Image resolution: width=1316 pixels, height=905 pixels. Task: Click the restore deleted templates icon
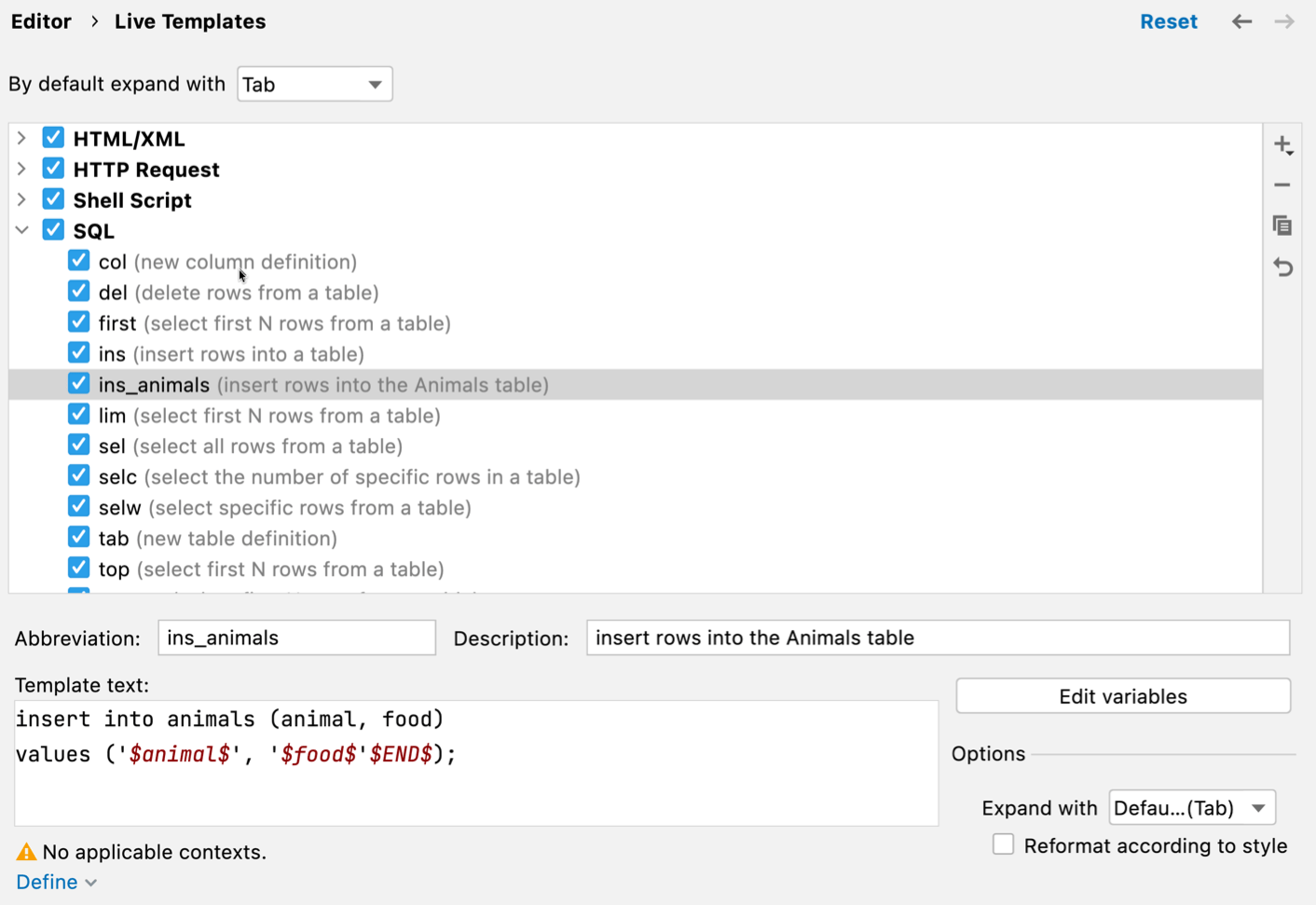point(1282,267)
